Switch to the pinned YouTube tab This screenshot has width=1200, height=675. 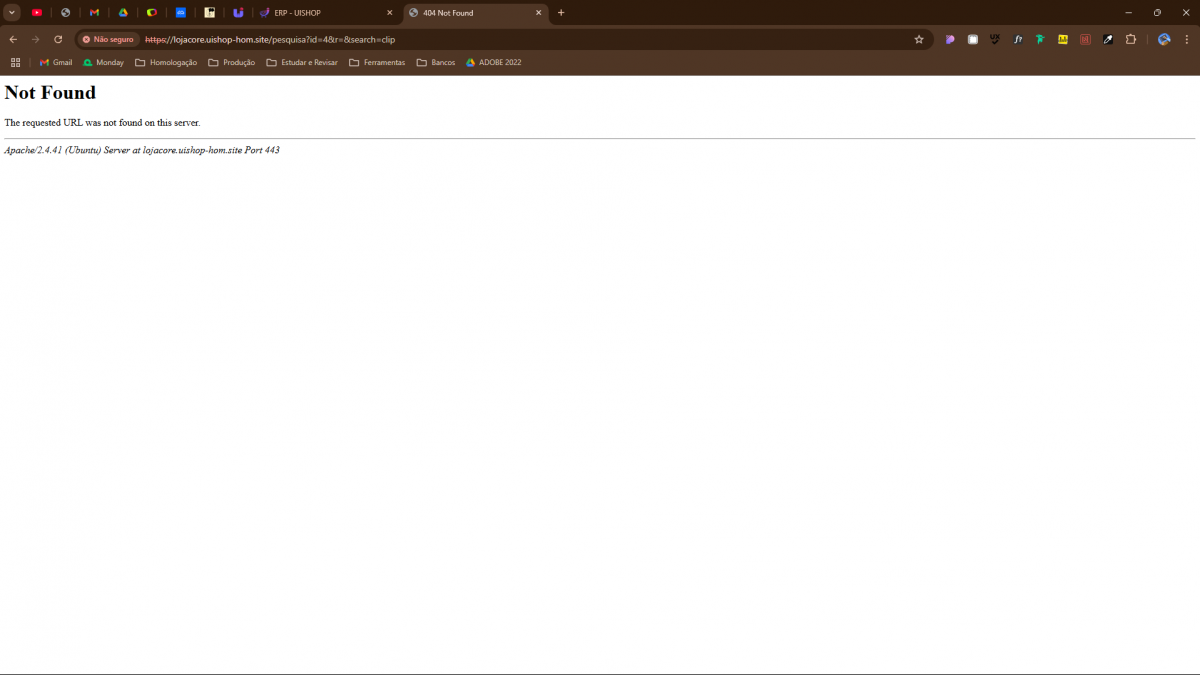37,13
